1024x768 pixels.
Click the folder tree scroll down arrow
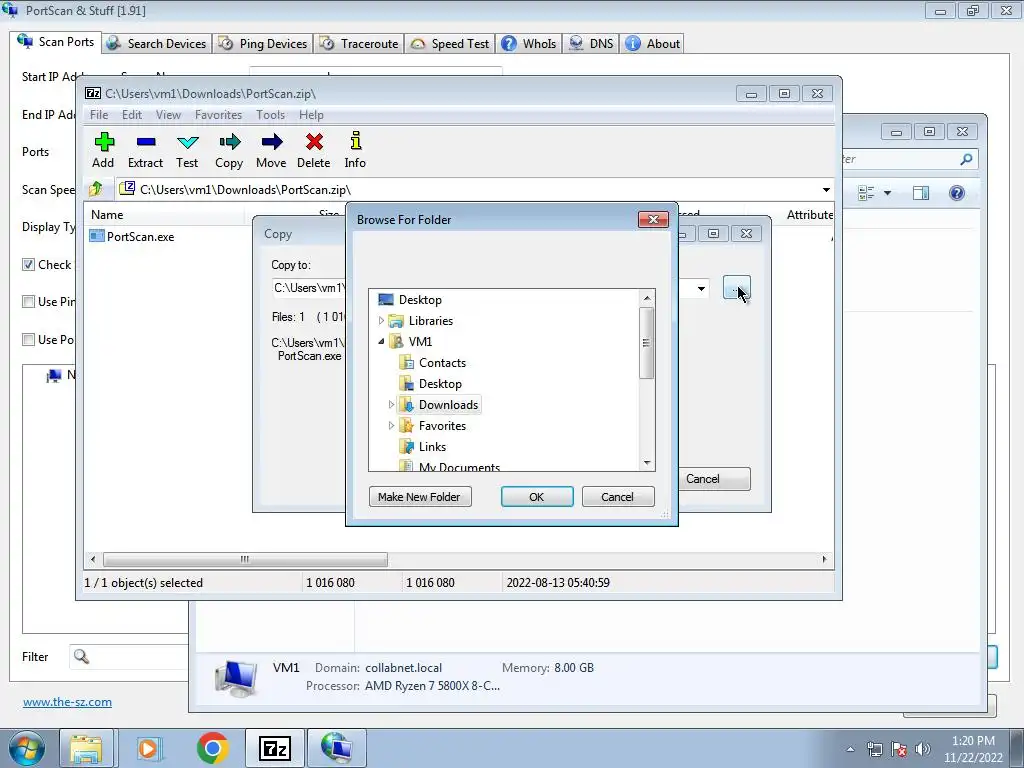click(647, 462)
